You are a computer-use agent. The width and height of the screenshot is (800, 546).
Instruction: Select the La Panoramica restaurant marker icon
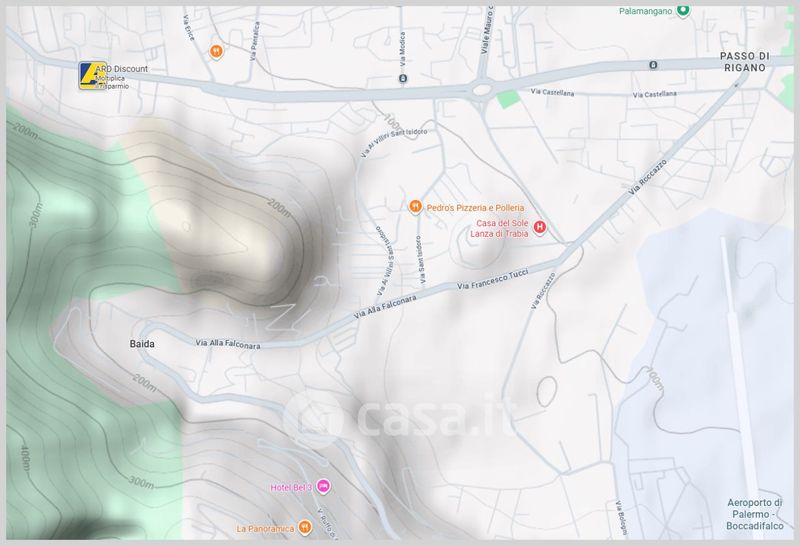[x=304, y=527]
